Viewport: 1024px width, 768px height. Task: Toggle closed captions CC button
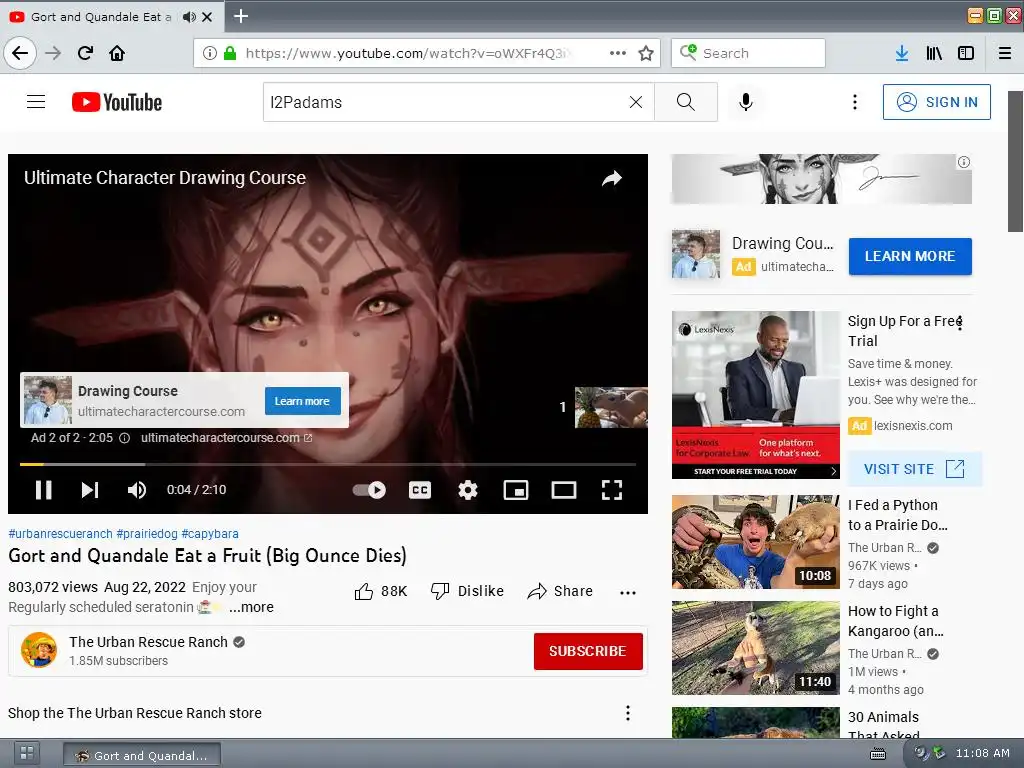click(x=420, y=490)
